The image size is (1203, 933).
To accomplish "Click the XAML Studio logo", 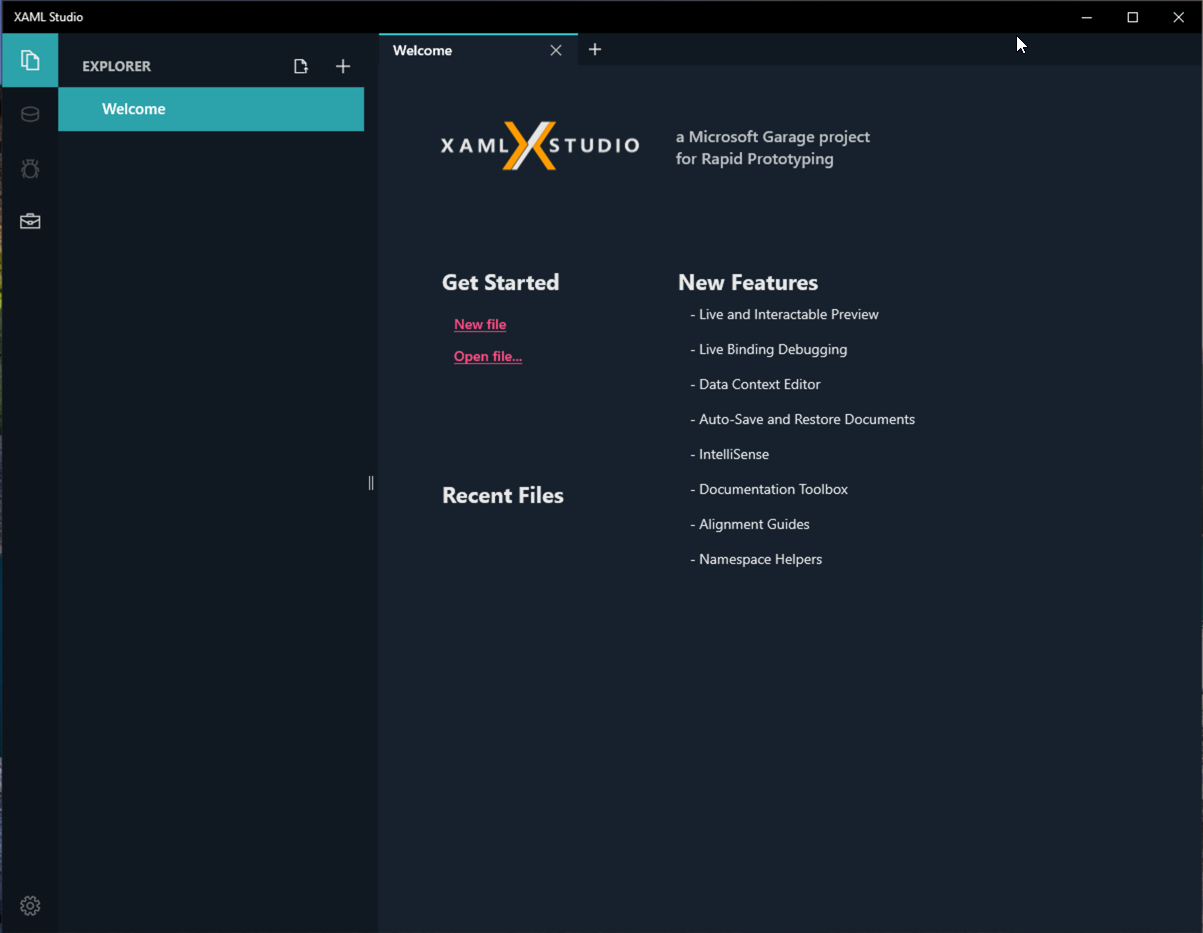I will pyautogui.click(x=539, y=145).
